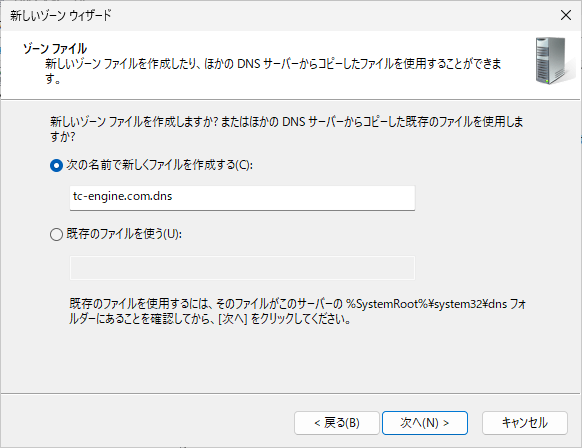Click the tc-engine.com.dns text inside field

coord(122,196)
